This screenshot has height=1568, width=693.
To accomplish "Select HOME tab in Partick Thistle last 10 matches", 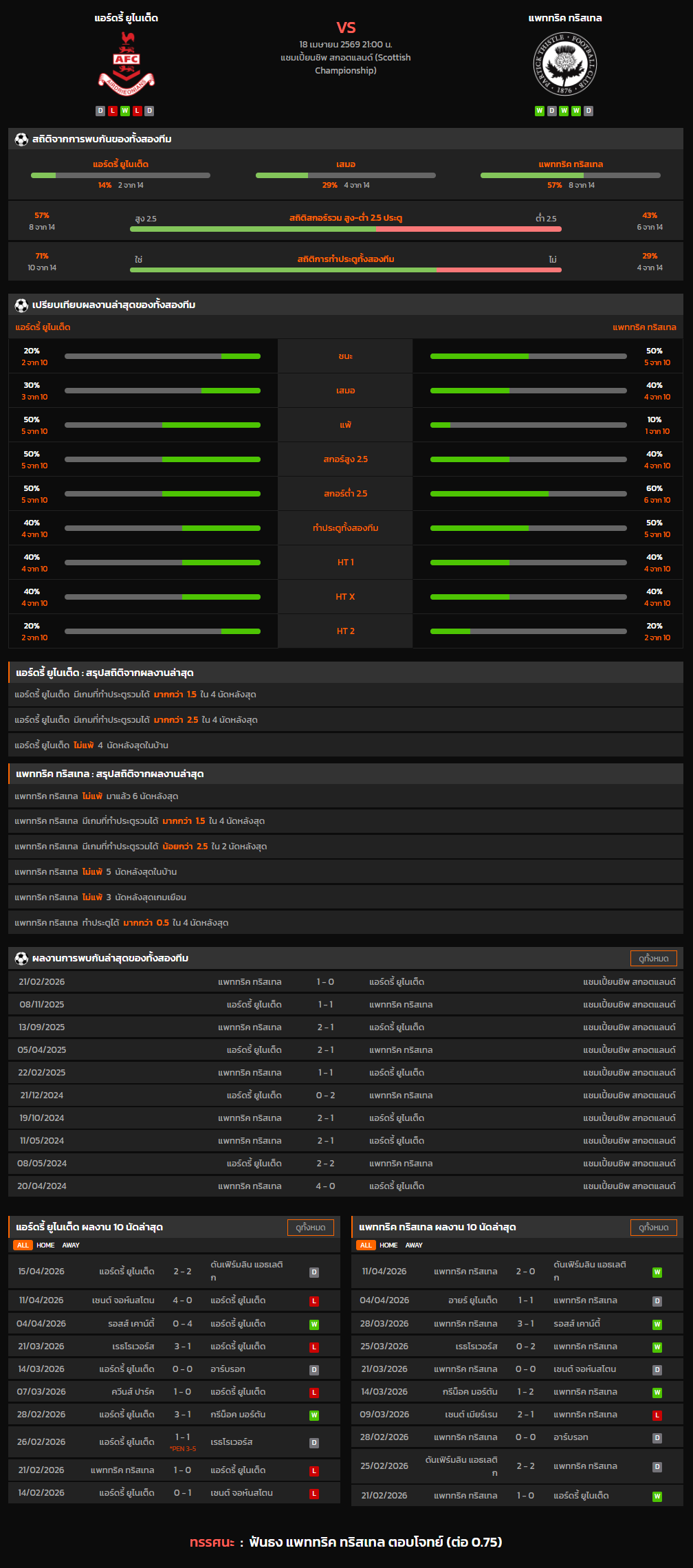I will 388,1245.
